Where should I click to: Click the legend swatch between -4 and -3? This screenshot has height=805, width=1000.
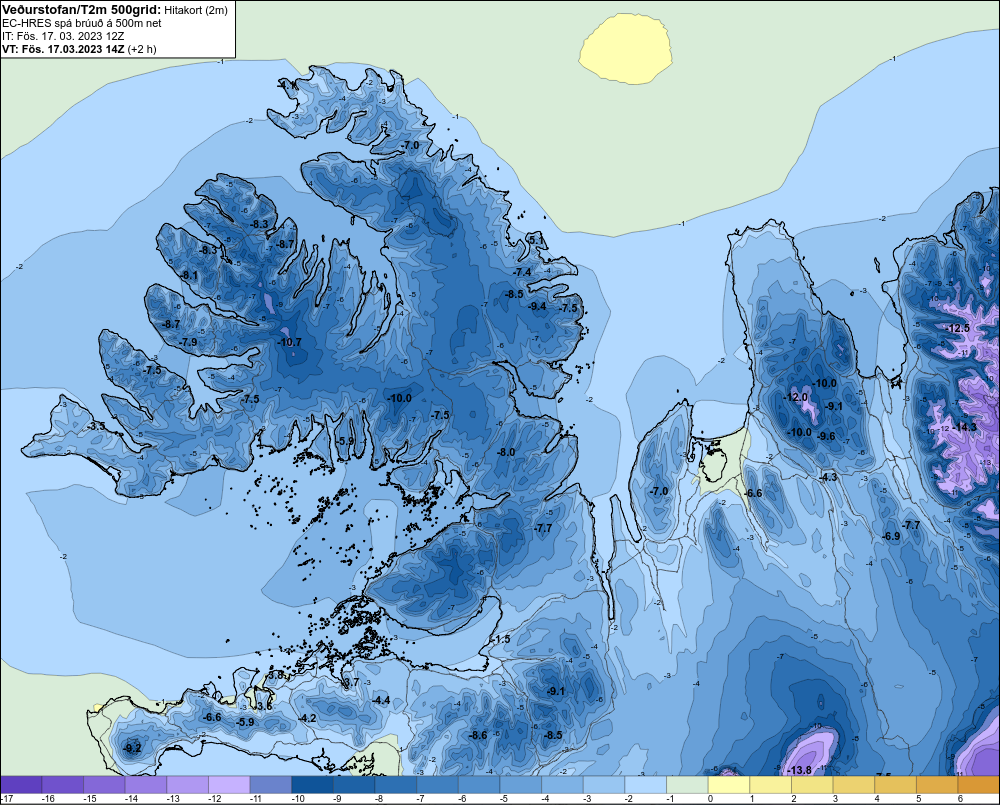(x=563, y=785)
